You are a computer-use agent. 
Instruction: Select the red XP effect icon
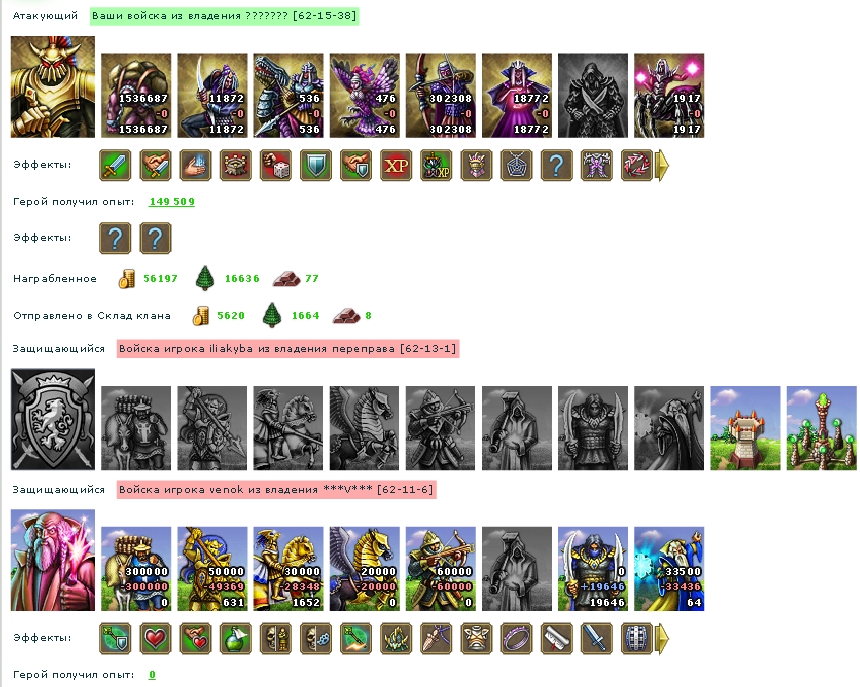396,165
